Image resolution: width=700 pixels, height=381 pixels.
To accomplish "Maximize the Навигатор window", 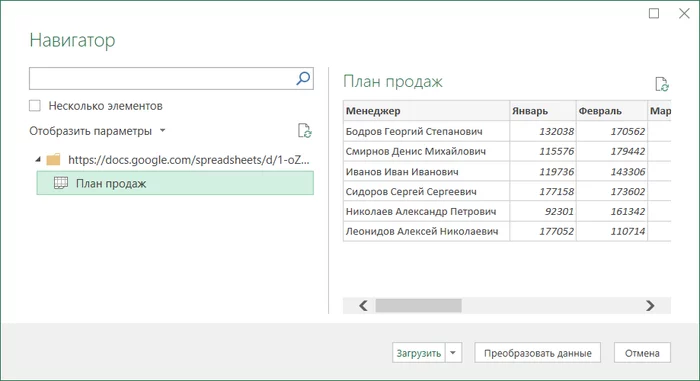I will [654, 13].
